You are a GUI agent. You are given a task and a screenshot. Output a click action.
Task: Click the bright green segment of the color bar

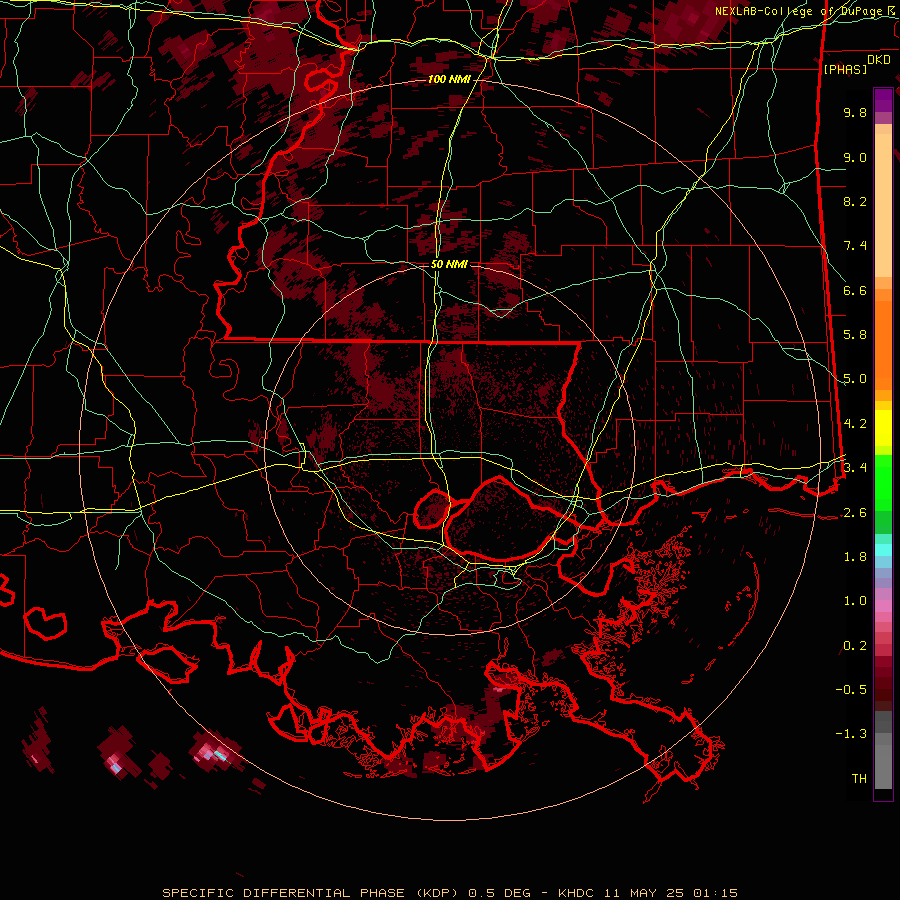point(883,482)
